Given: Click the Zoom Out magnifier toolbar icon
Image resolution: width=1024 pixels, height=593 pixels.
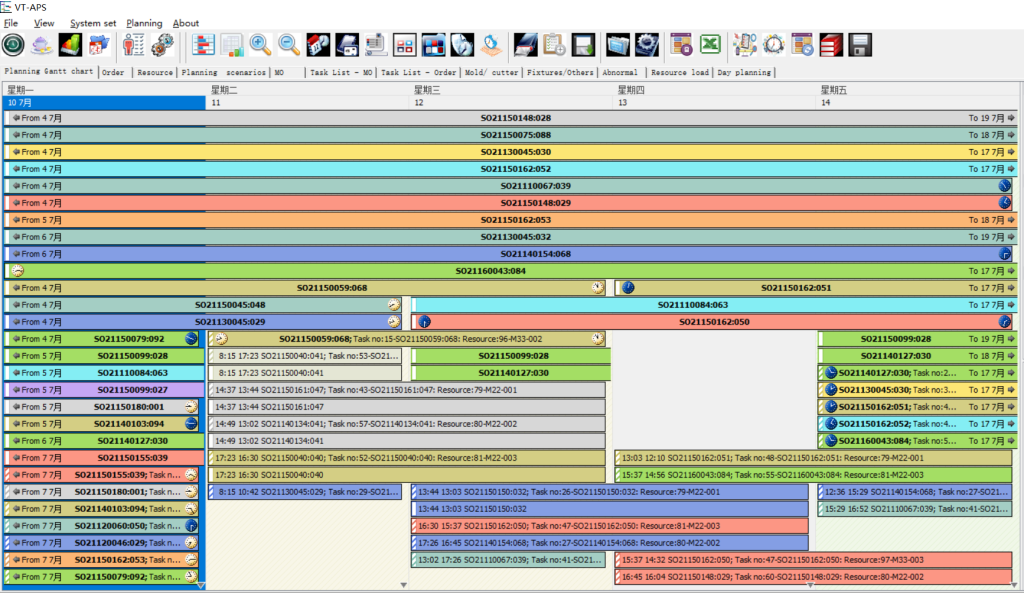Looking at the screenshot, I should (291, 45).
